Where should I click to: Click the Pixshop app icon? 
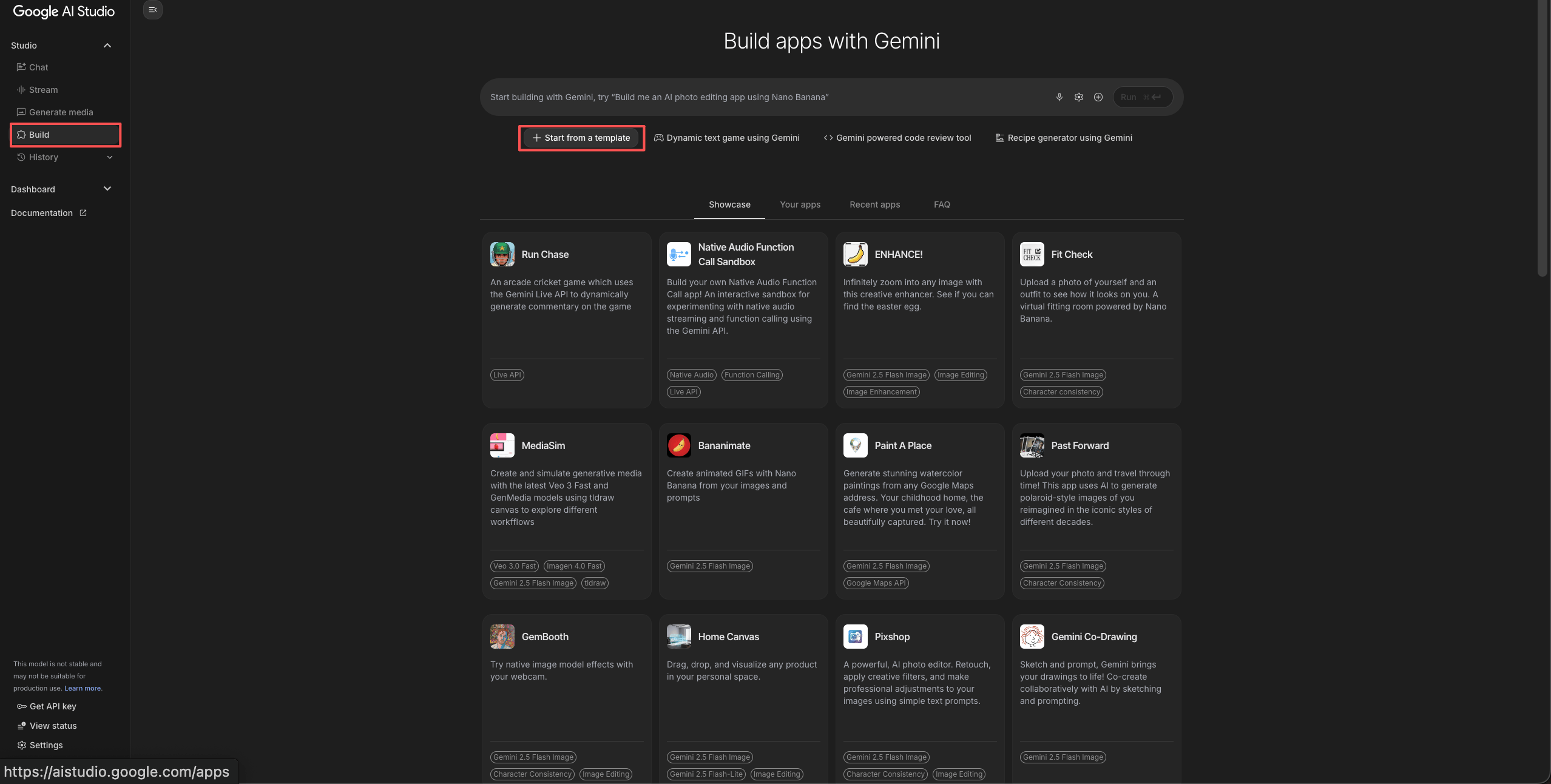tap(855, 637)
